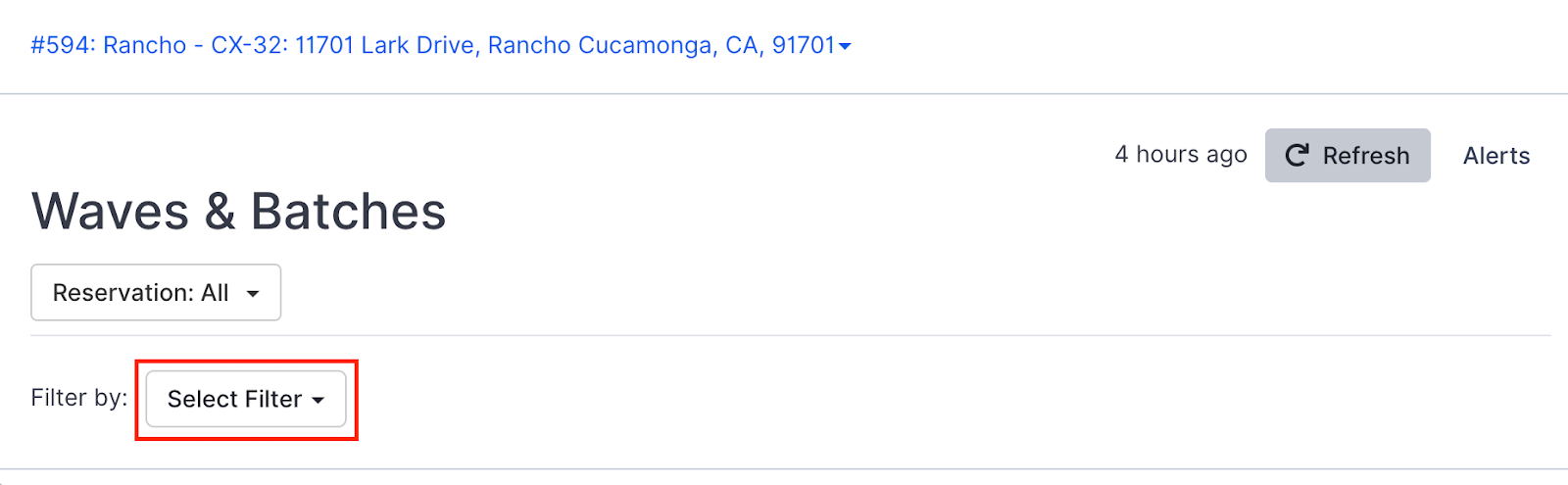
Task: Click the "4 hours ago" timestamp
Action: pos(1180,155)
